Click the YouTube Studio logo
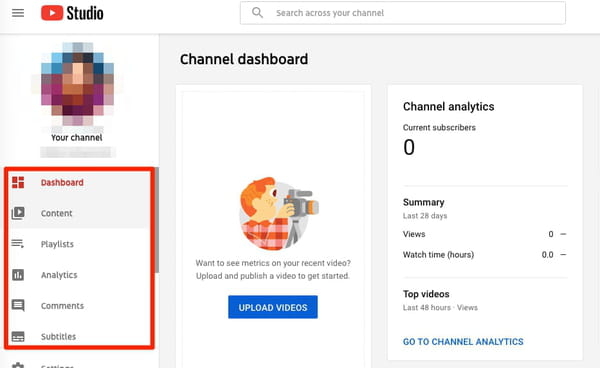The image size is (600, 368). coord(72,13)
